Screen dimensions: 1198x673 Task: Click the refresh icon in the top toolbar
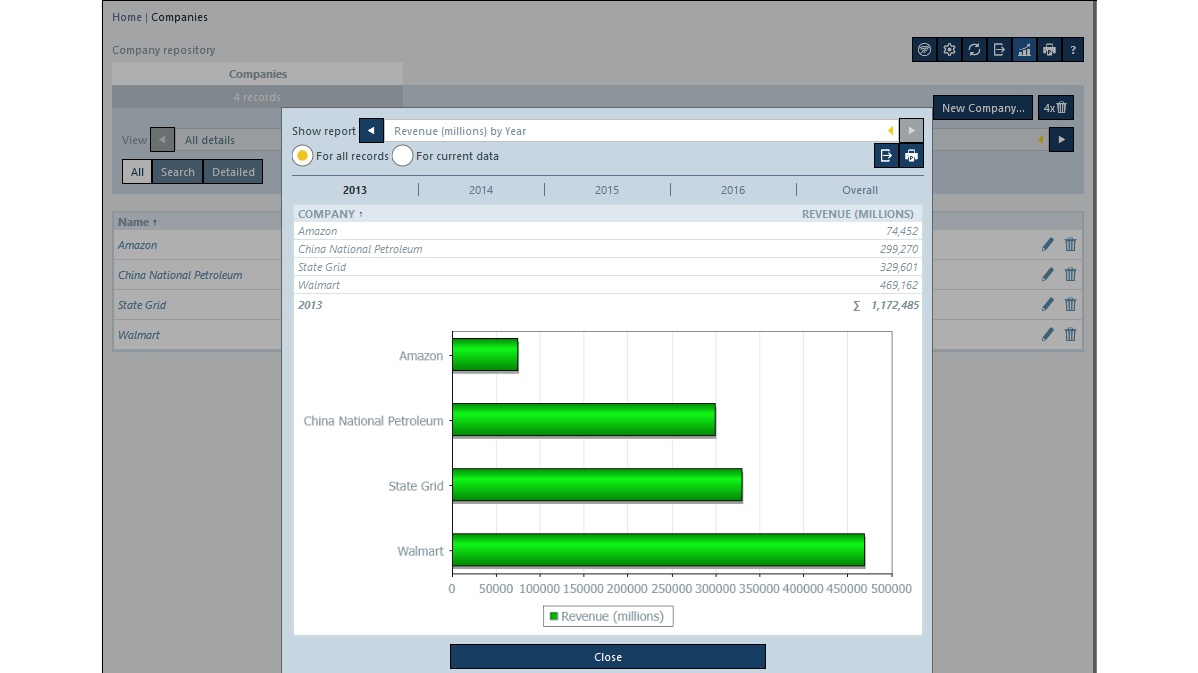974,50
